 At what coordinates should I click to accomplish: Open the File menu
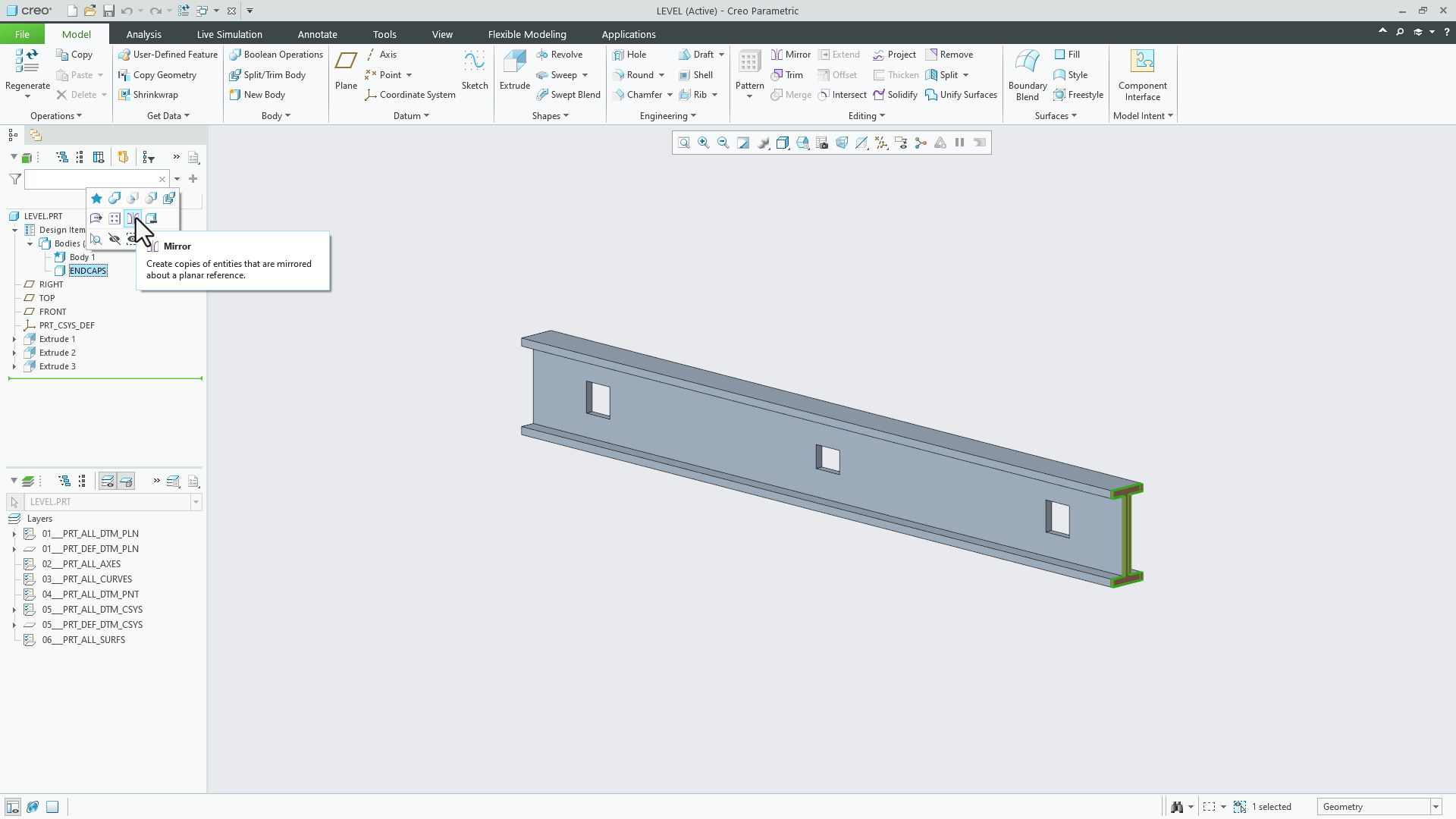pos(22,34)
